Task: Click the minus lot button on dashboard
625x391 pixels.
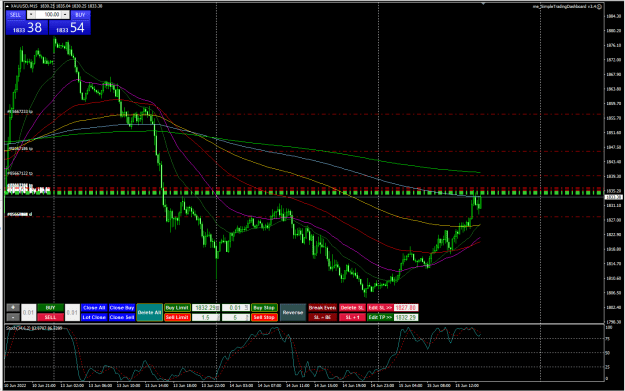Action: pyautogui.click(x=13, y=317)
